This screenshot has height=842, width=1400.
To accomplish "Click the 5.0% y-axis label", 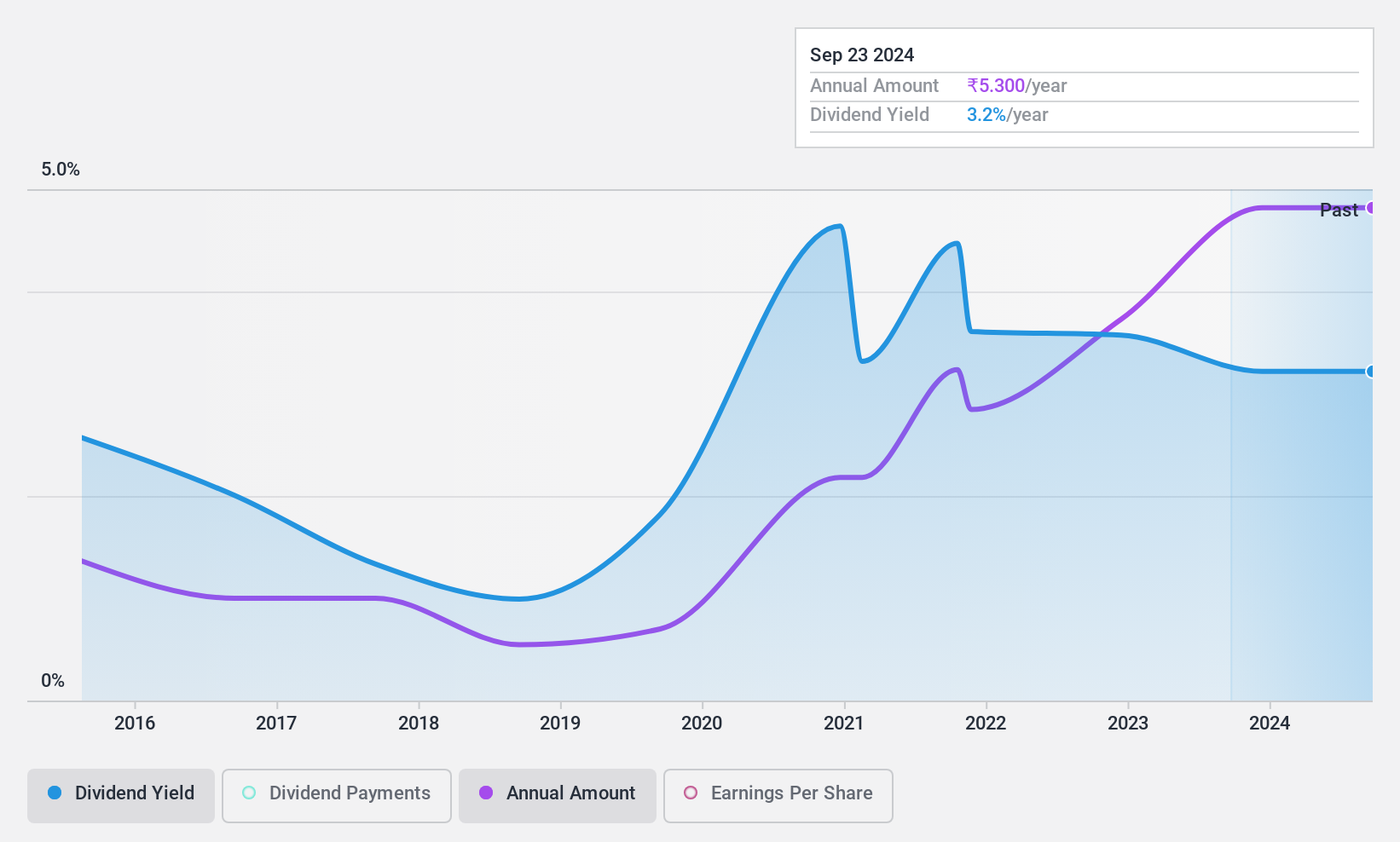I will (61, 169).
